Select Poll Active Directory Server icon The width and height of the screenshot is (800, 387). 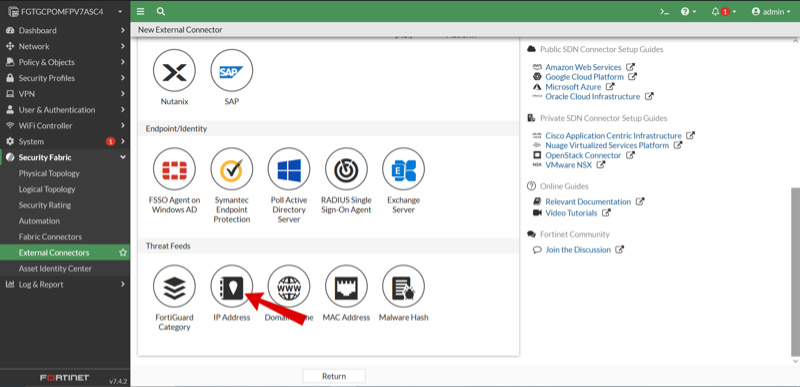point(289,169)
